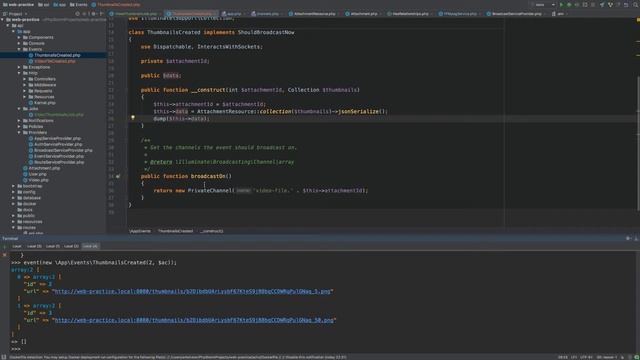Open the search everywhere magnifier icon

(x=636, y=4)
